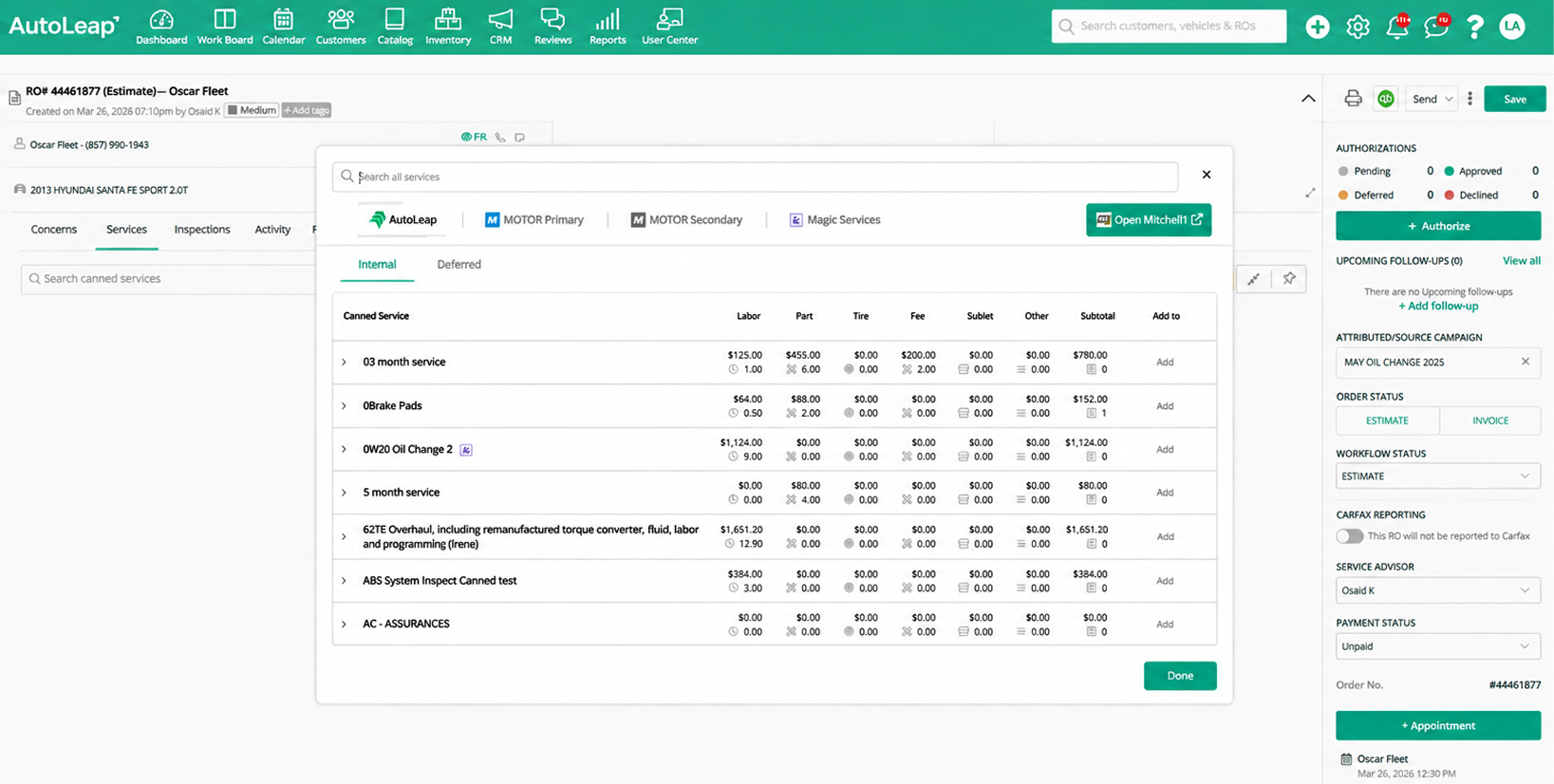
Task: Collapse the RO header with the chevron
Action: [1308, 99]
